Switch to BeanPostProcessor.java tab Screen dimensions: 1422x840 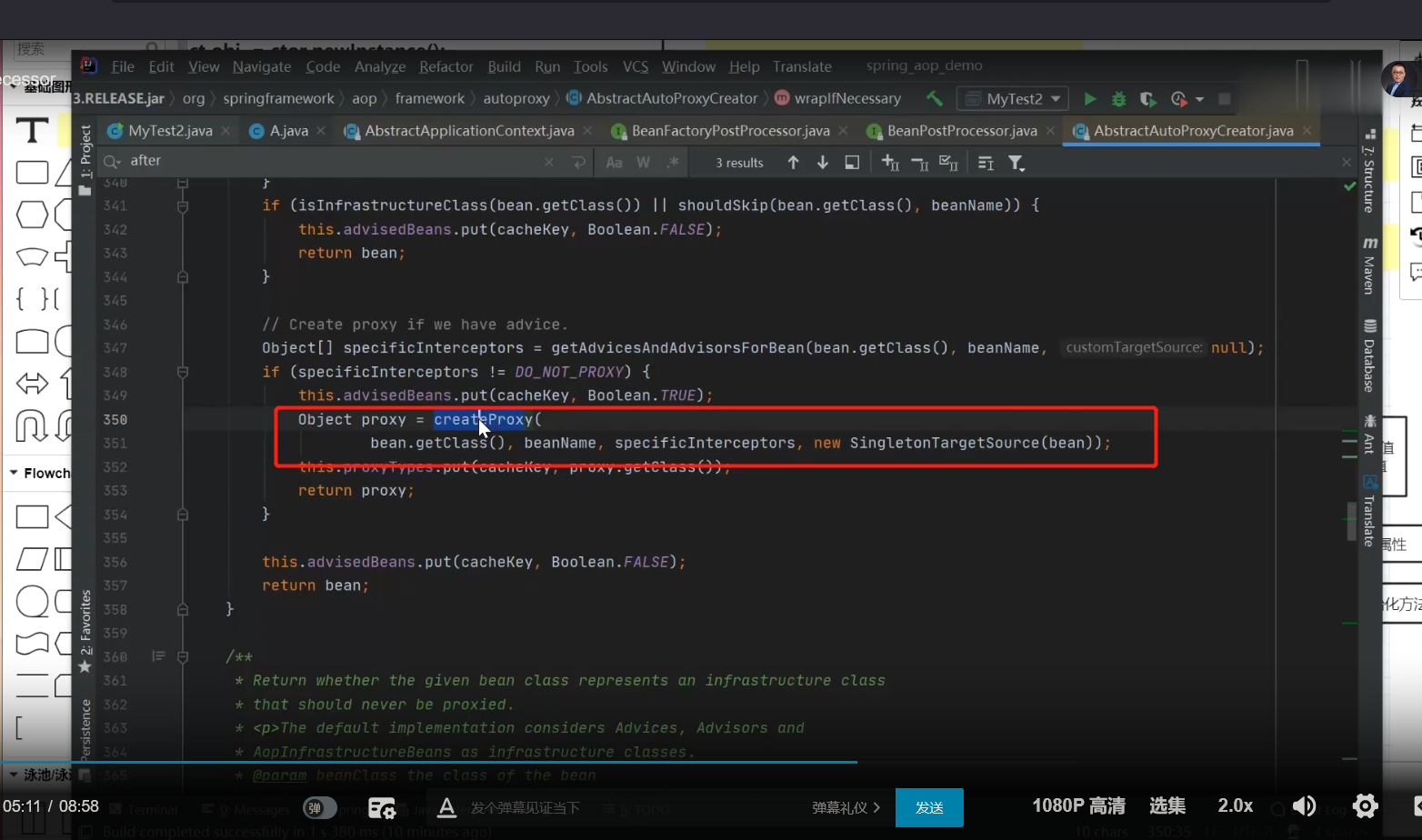pos(962,131)
